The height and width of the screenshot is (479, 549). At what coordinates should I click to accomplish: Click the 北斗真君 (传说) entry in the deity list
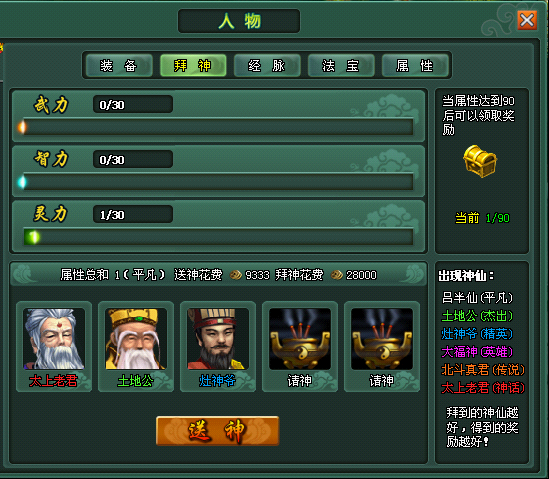click(x=483, y=370)
